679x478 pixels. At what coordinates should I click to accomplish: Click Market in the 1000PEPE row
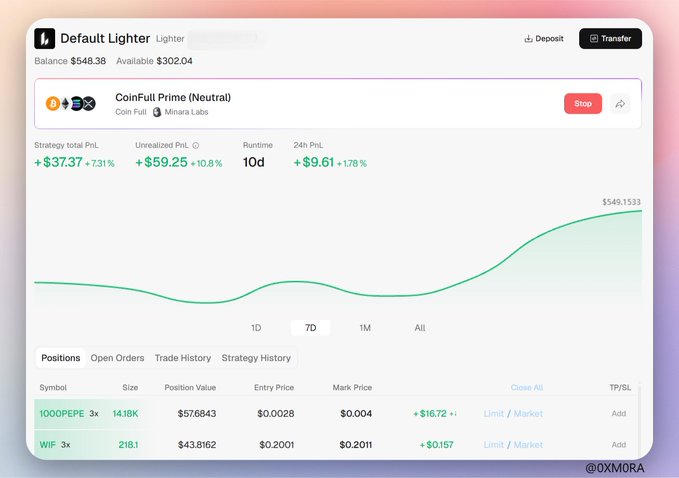(x=528, y=413)
